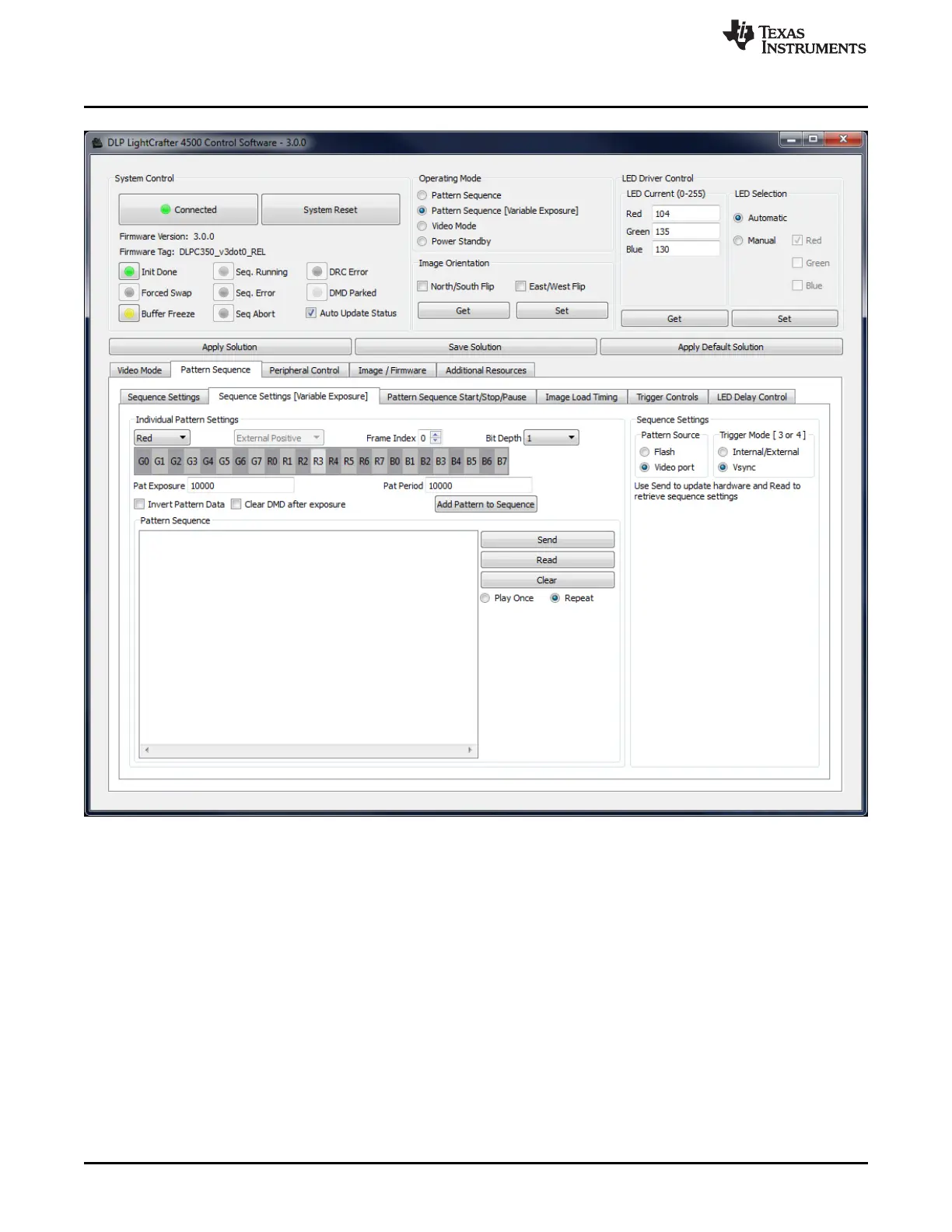Viewport: 952px width, 1232px height.
Task: Open the Additional Resources tab
Action: pyautogui.click(x=486, y=370)
